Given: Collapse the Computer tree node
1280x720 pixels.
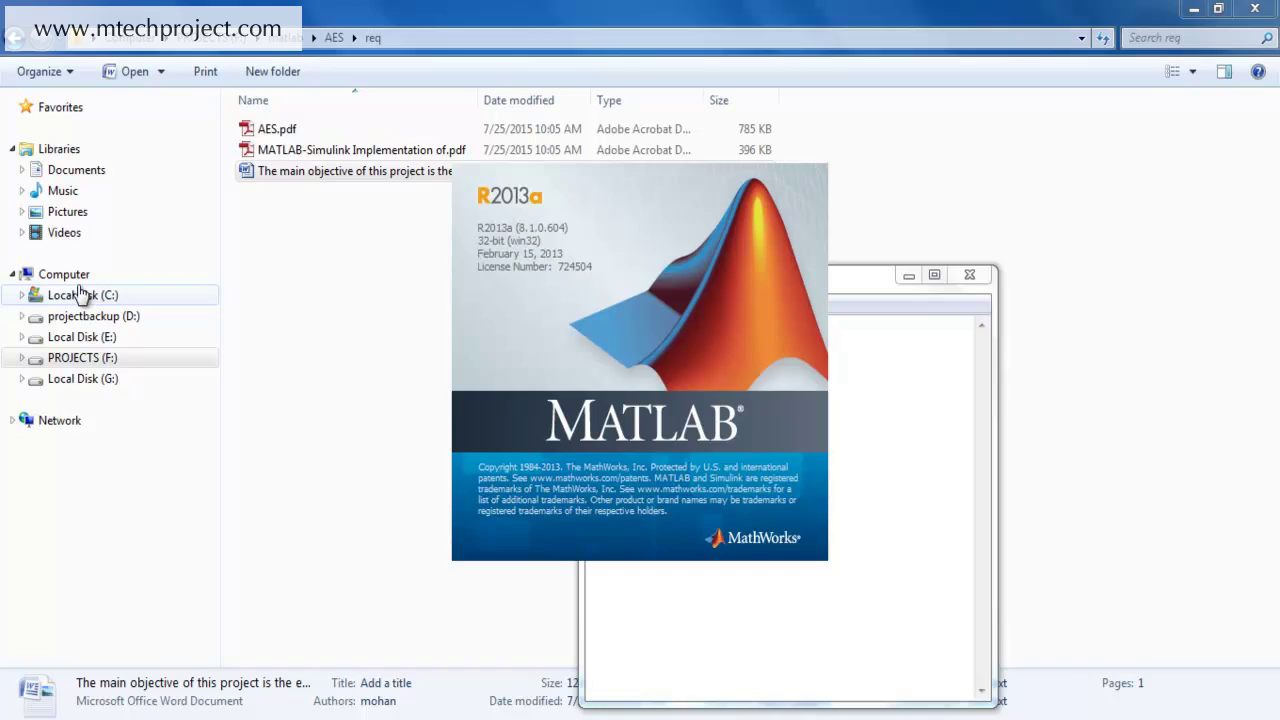Looking at the screenshot, I should [13, 274].
